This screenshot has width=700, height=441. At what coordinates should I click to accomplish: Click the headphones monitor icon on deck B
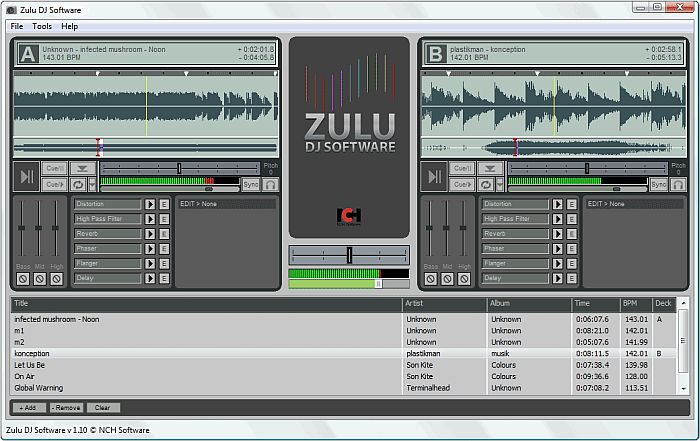(x=678, y=185)
